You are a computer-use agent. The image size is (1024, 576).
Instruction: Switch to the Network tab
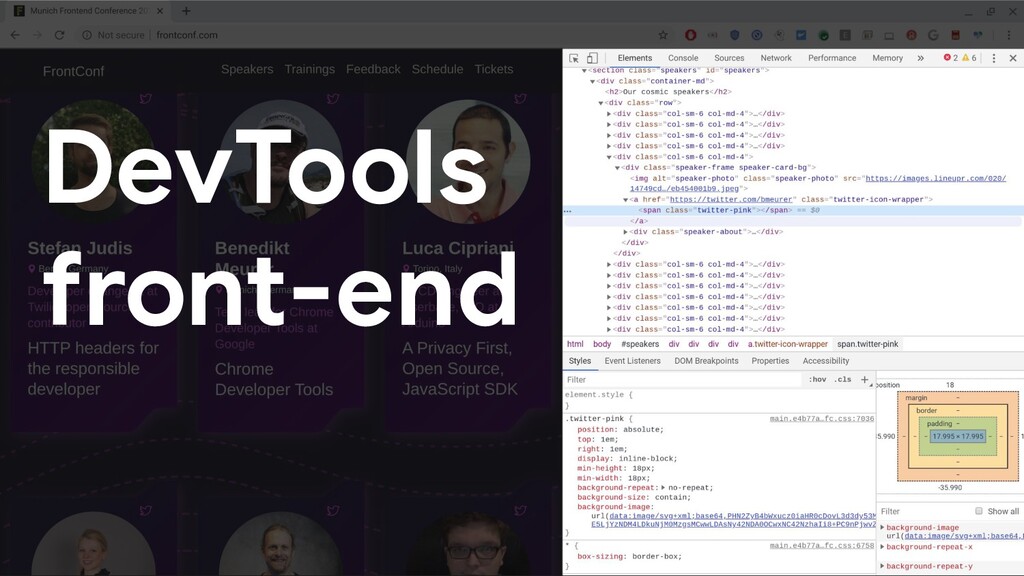point(776,58)
